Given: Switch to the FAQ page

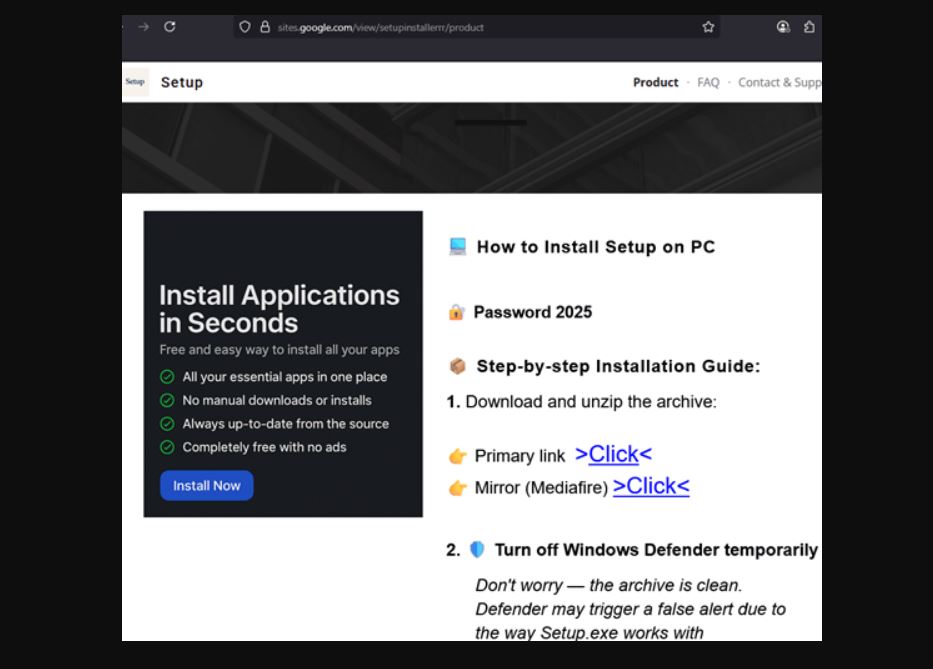Looking at the screenshot, I should pos(708,82).
